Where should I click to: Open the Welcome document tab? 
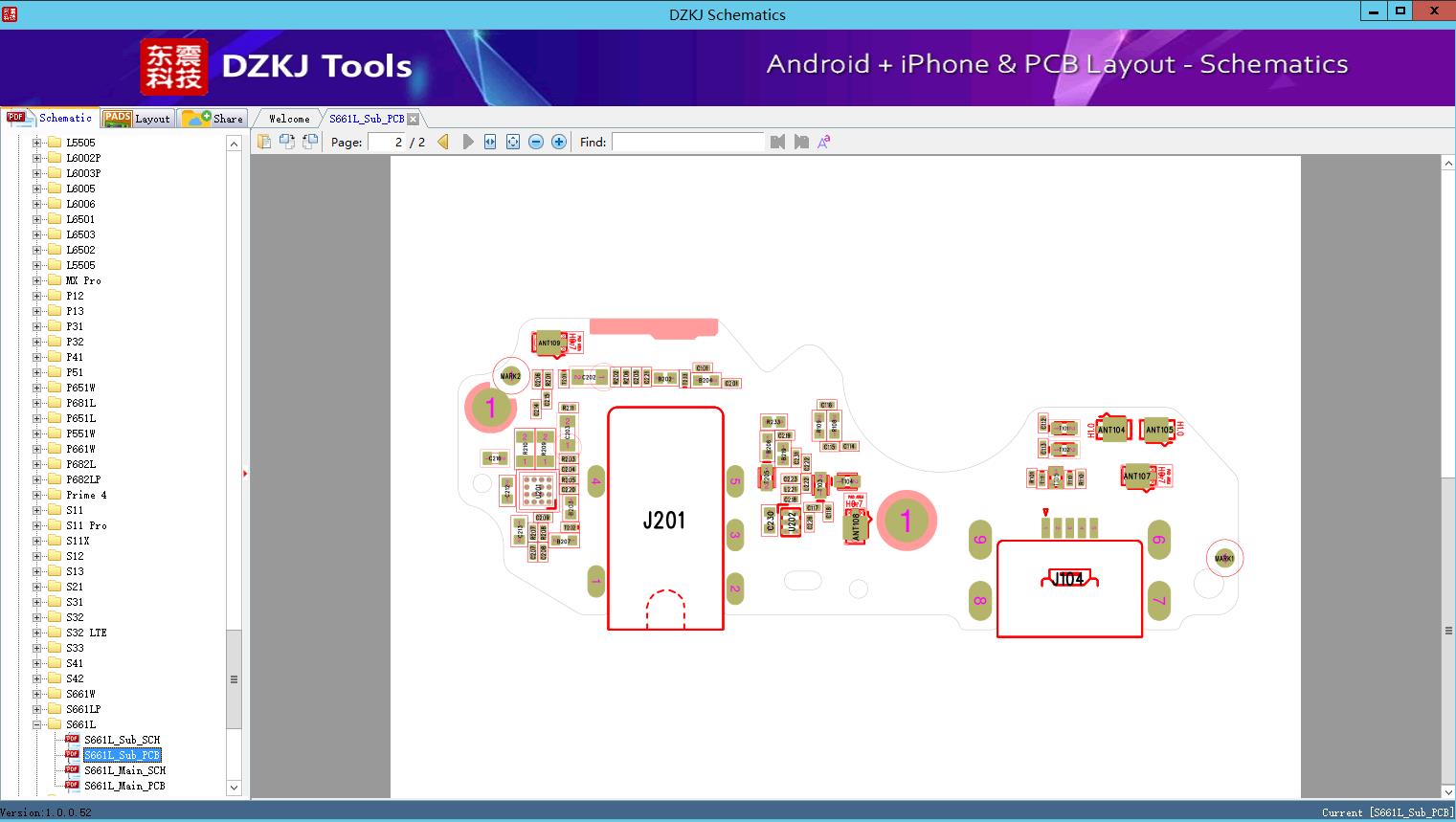pos(289,119)
